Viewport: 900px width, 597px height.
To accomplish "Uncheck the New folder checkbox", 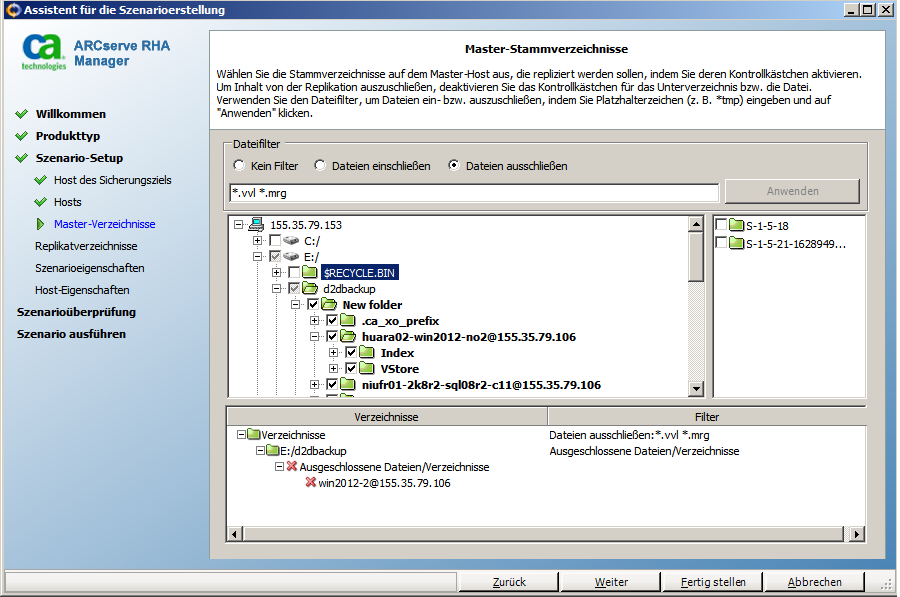I will (x=313, y=305).
